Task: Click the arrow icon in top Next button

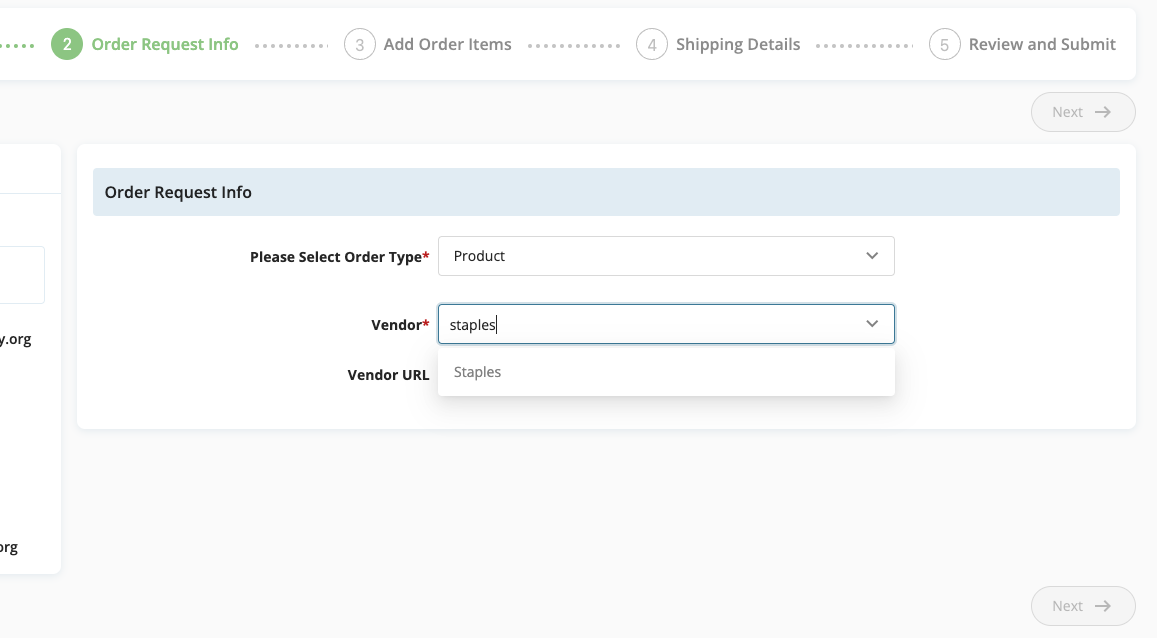Action: [1103, 112]
